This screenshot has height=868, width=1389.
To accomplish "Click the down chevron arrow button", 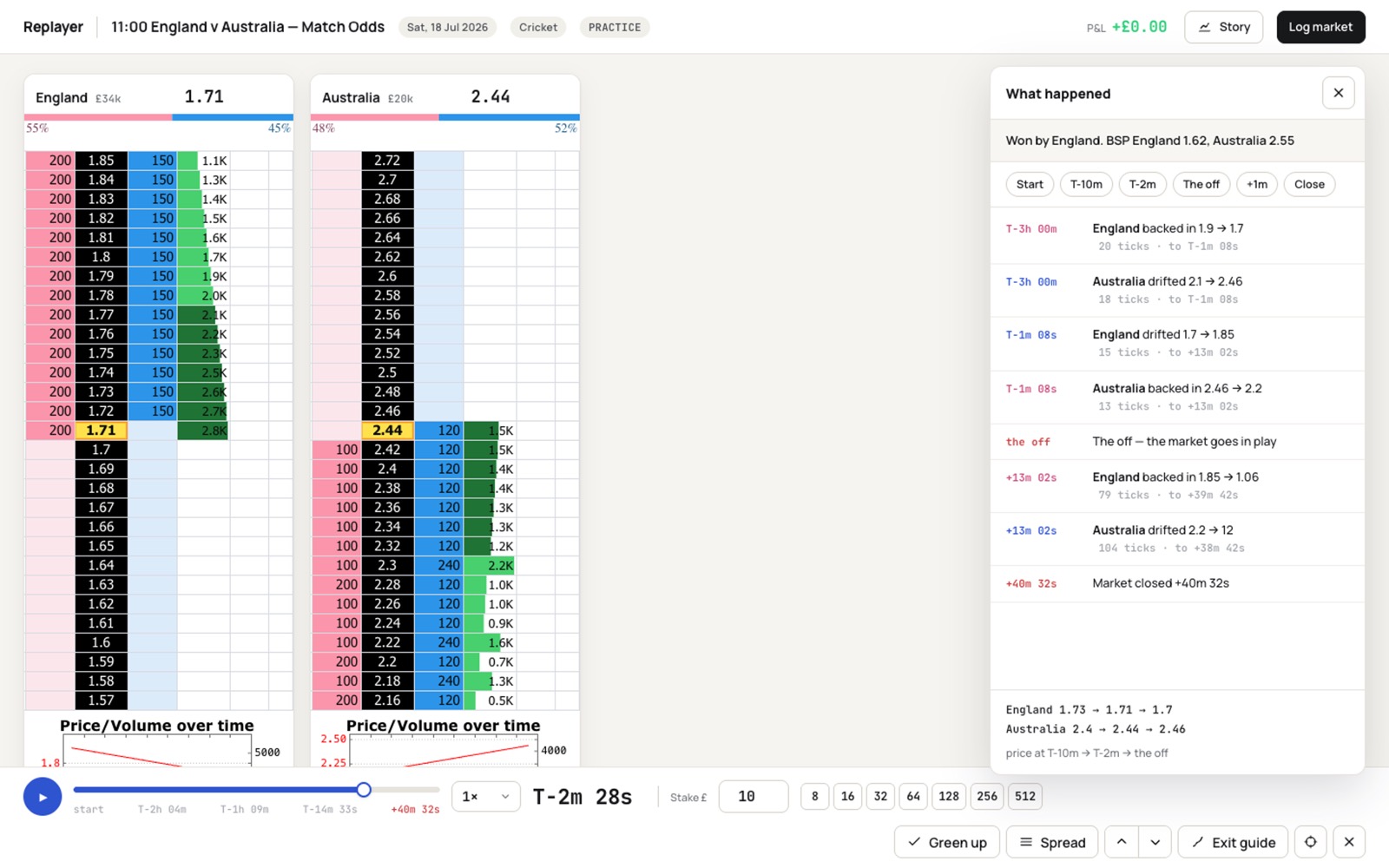I will (x=1155, y=842).
